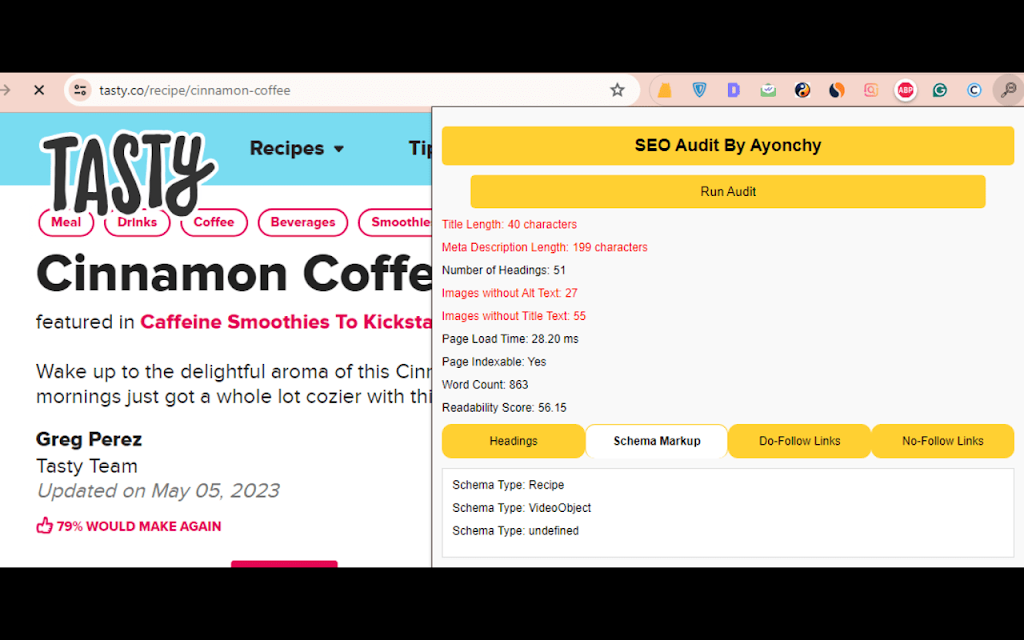Image resolution: width=1024 pixels, height=640 pixels.
Task: Click Title Length: 40 characters text
Action: click(x=509, y=224)
